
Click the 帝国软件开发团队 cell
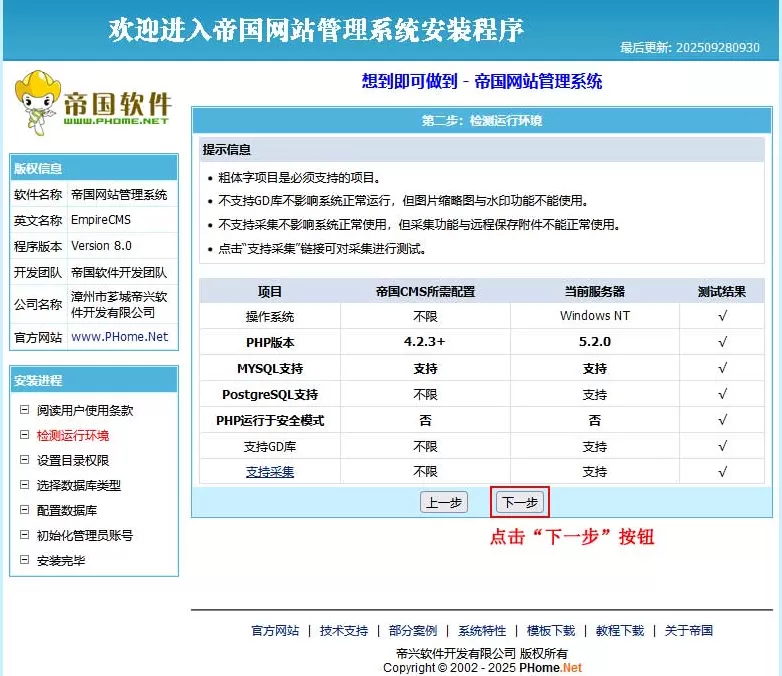[119, 272]
